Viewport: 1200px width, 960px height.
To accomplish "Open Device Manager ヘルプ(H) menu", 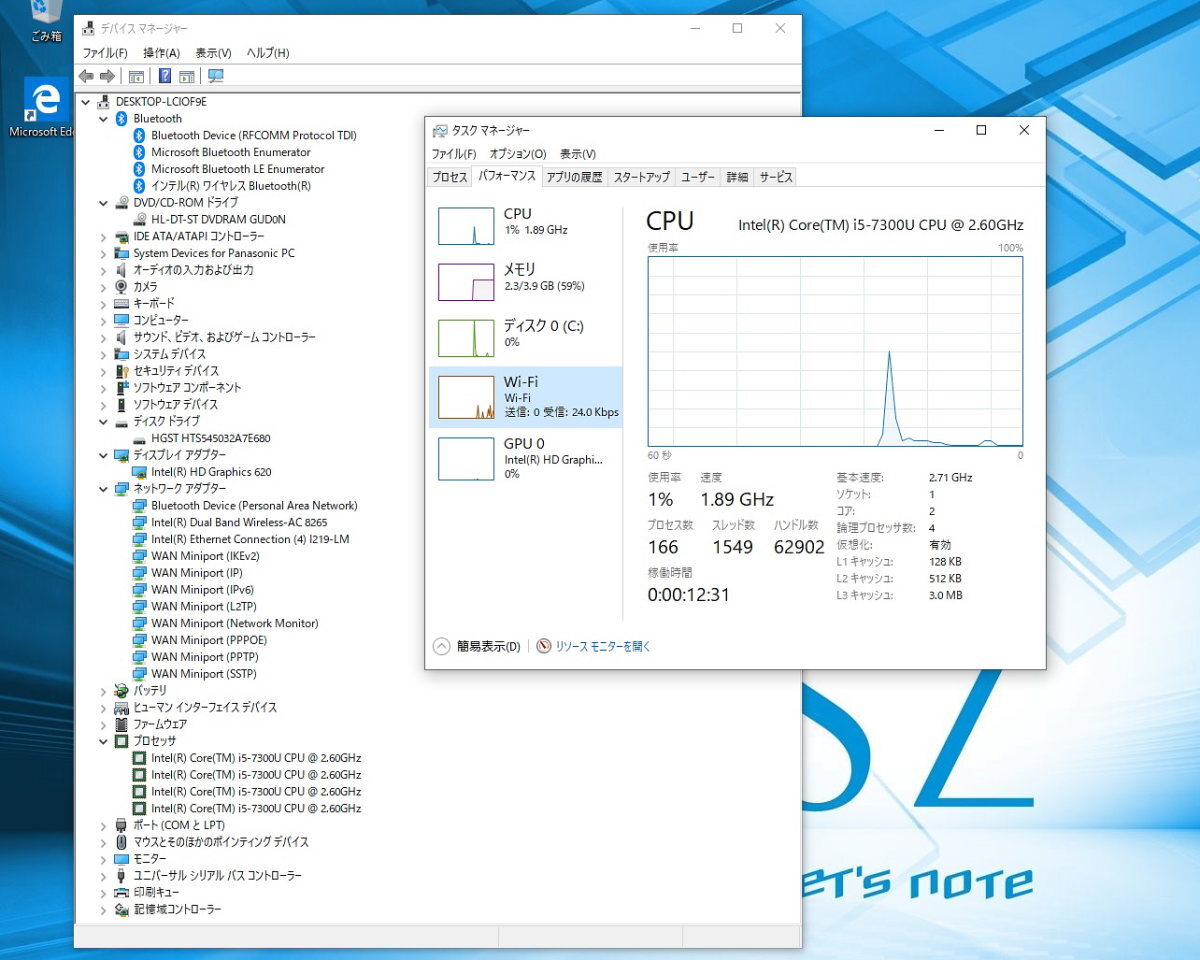I will [268, 53].
